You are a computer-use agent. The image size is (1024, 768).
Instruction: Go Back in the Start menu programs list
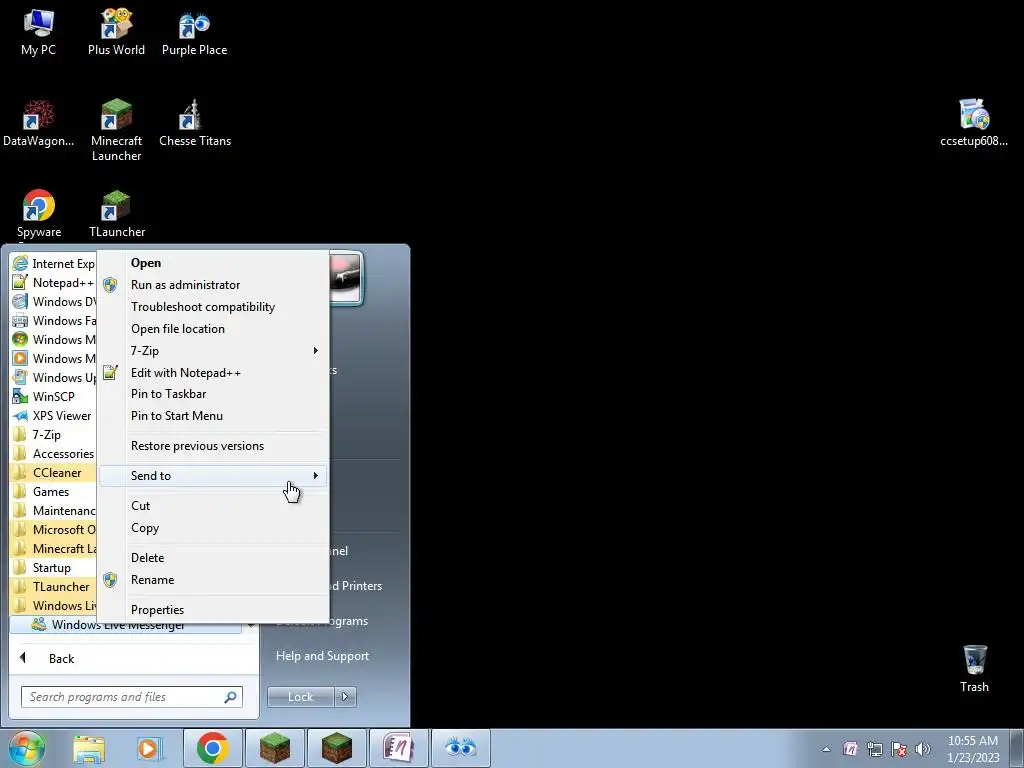(61, 658)
